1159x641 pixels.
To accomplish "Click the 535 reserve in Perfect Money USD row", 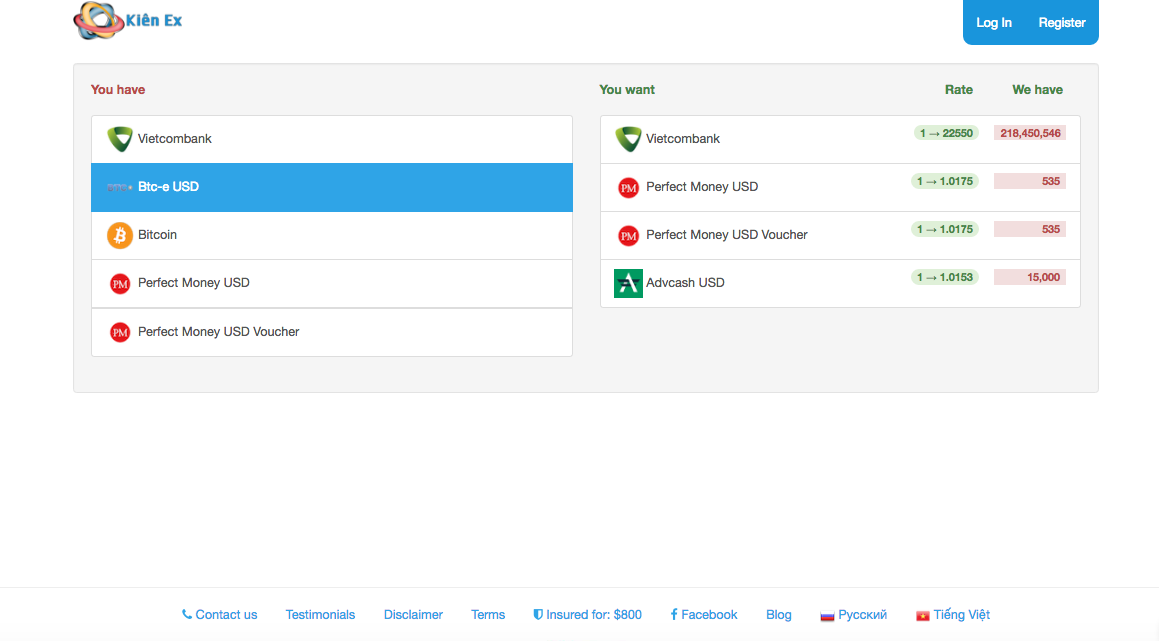I will click(x=1030, y=181).
